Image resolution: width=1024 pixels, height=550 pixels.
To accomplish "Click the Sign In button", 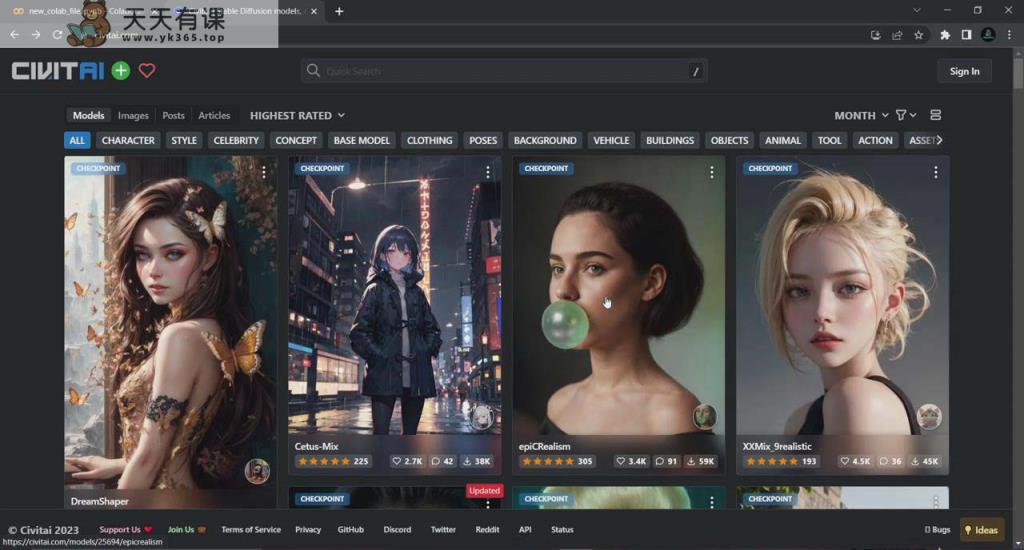I will point(965,71).
